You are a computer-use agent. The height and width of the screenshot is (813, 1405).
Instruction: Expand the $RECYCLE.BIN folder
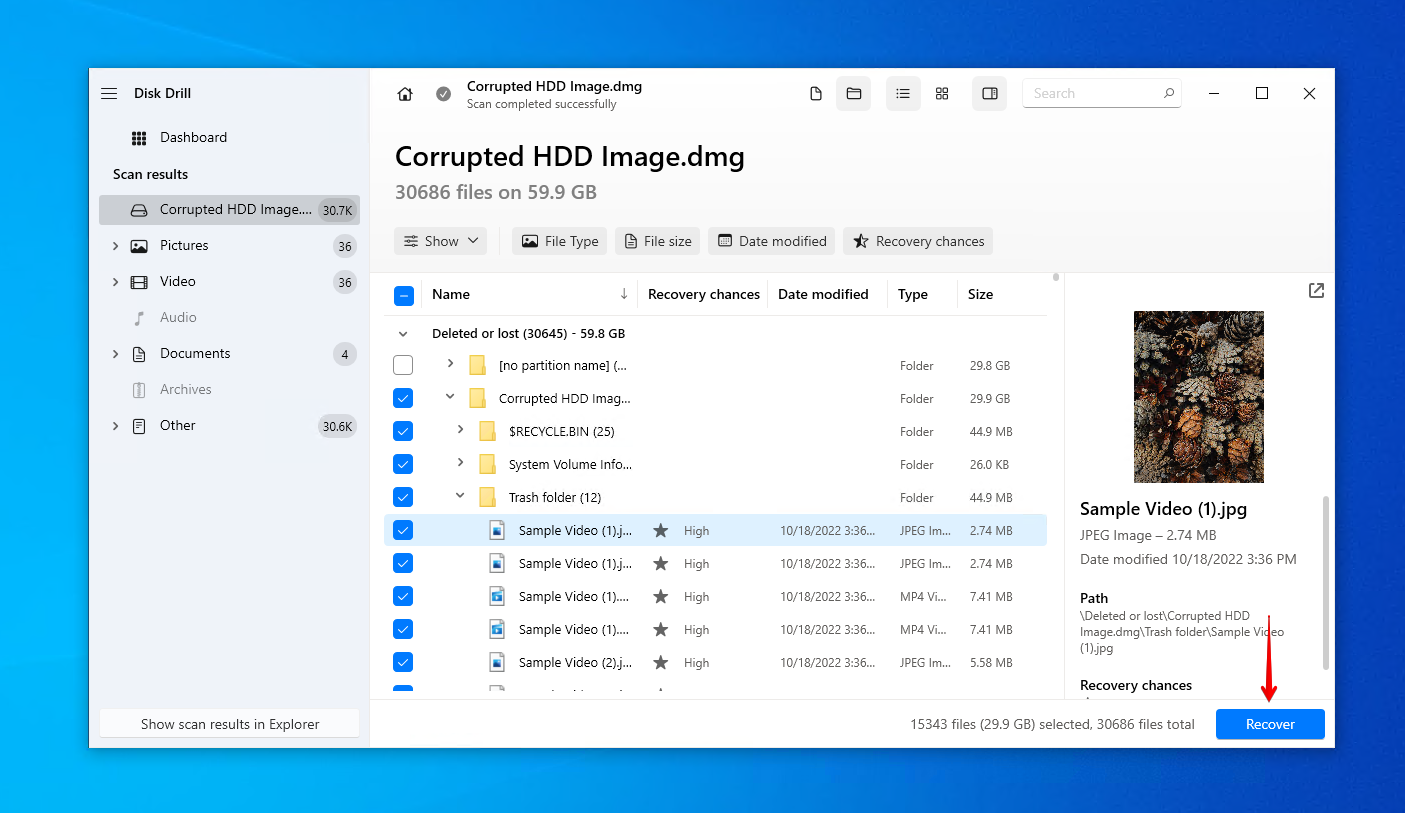coord(460,431)
